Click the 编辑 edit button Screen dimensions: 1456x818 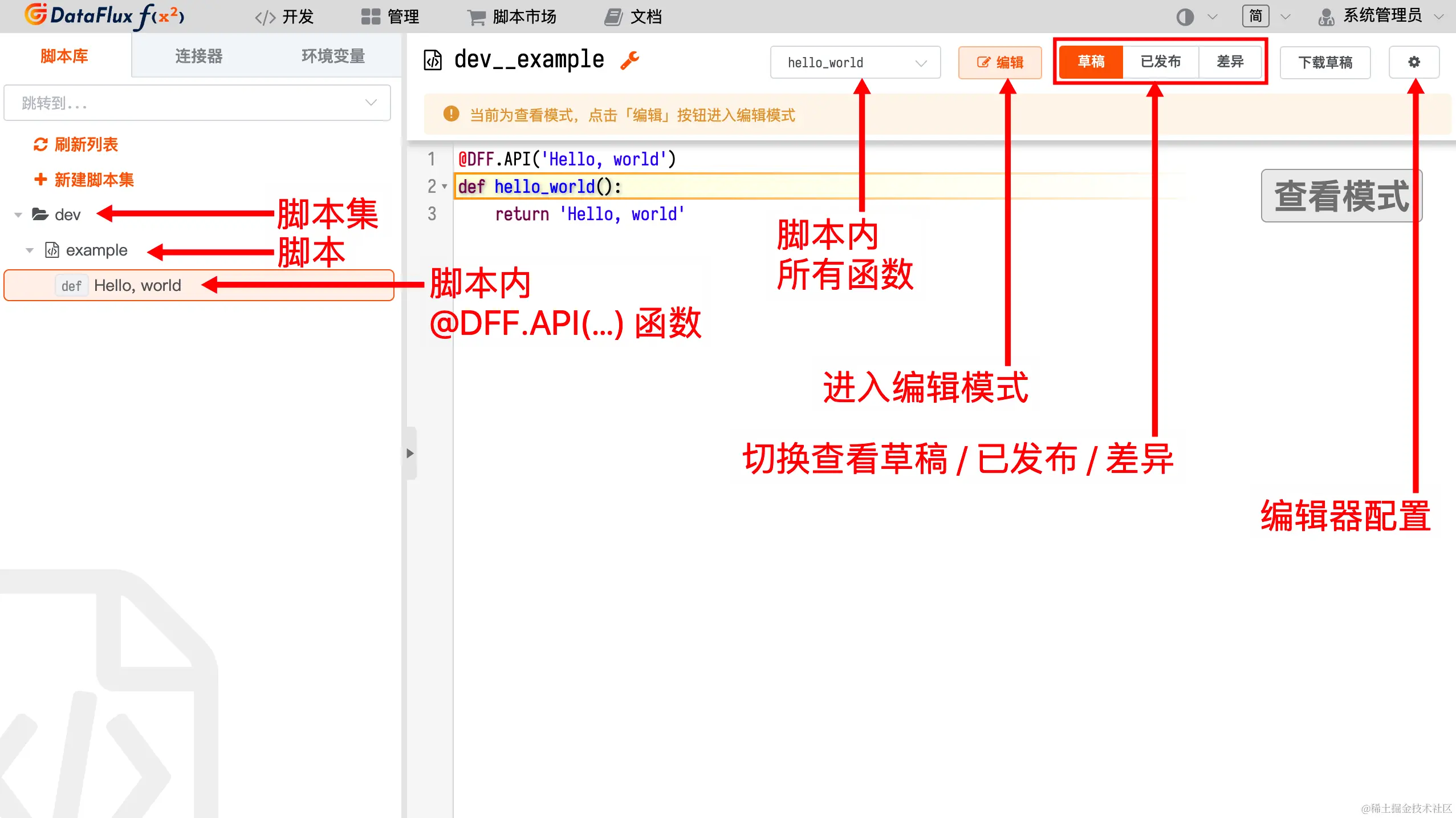tap(1000, 62)
